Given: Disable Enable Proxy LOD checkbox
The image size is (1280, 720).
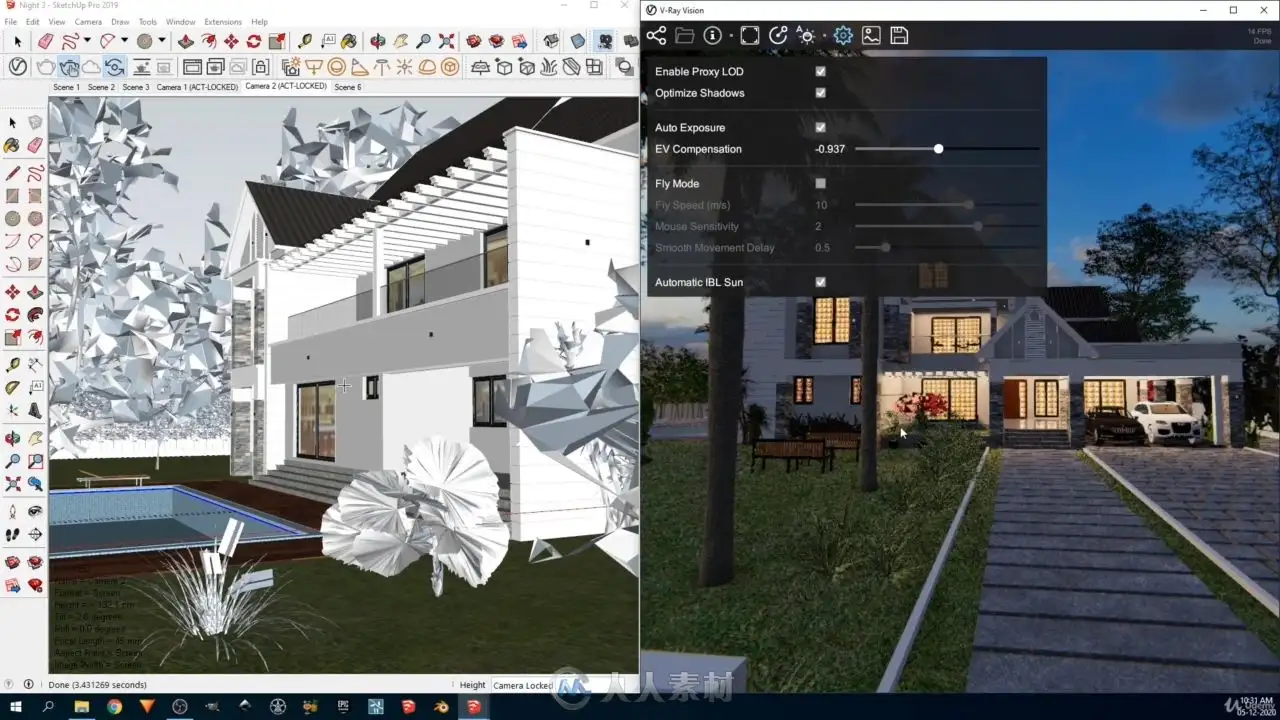Looking at the screenshot, I should pyautogui.click(x=821, y=72).
